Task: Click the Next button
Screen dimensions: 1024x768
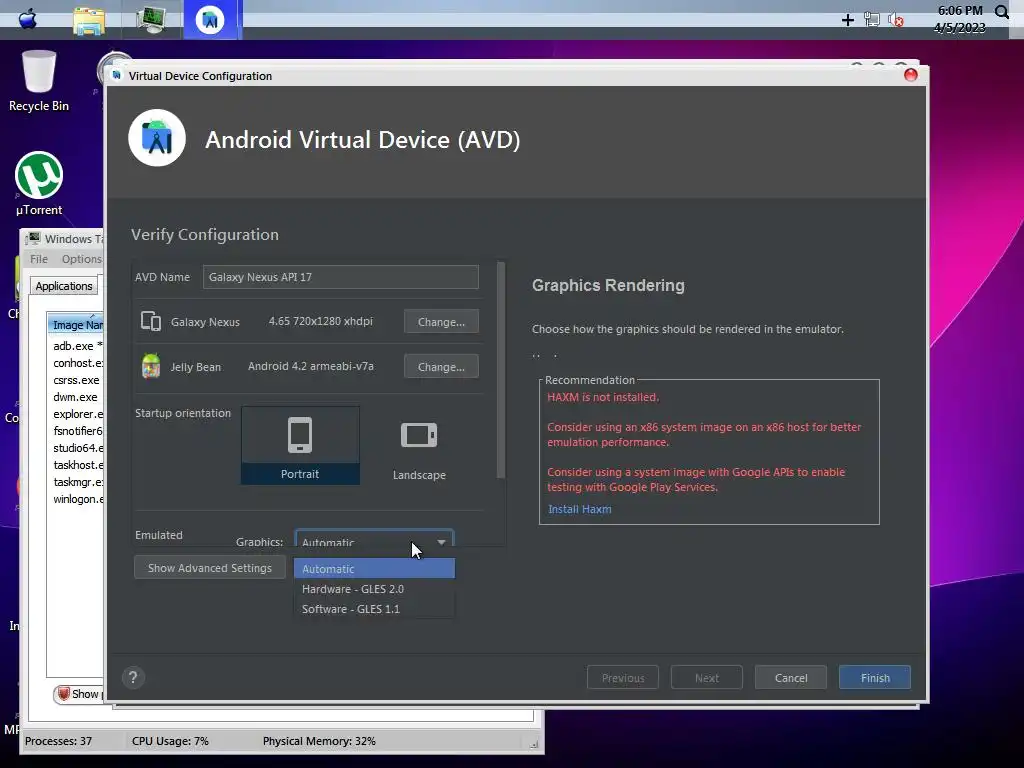Action: point(707,677)
